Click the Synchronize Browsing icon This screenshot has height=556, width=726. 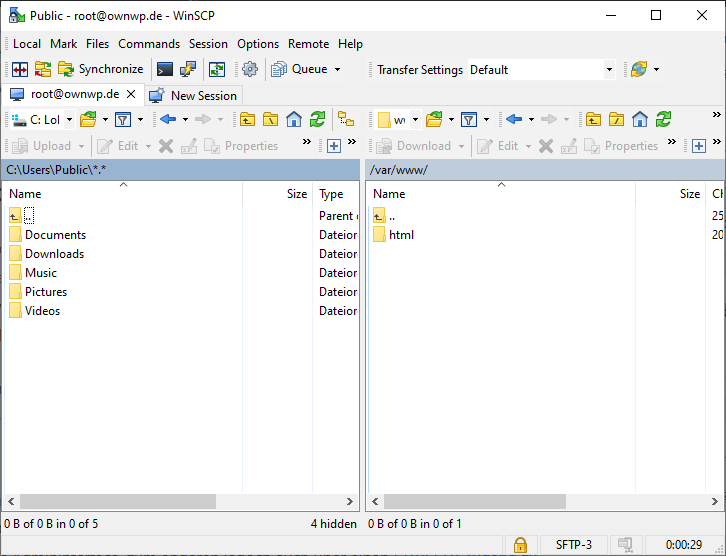click(x=43, y=69)
